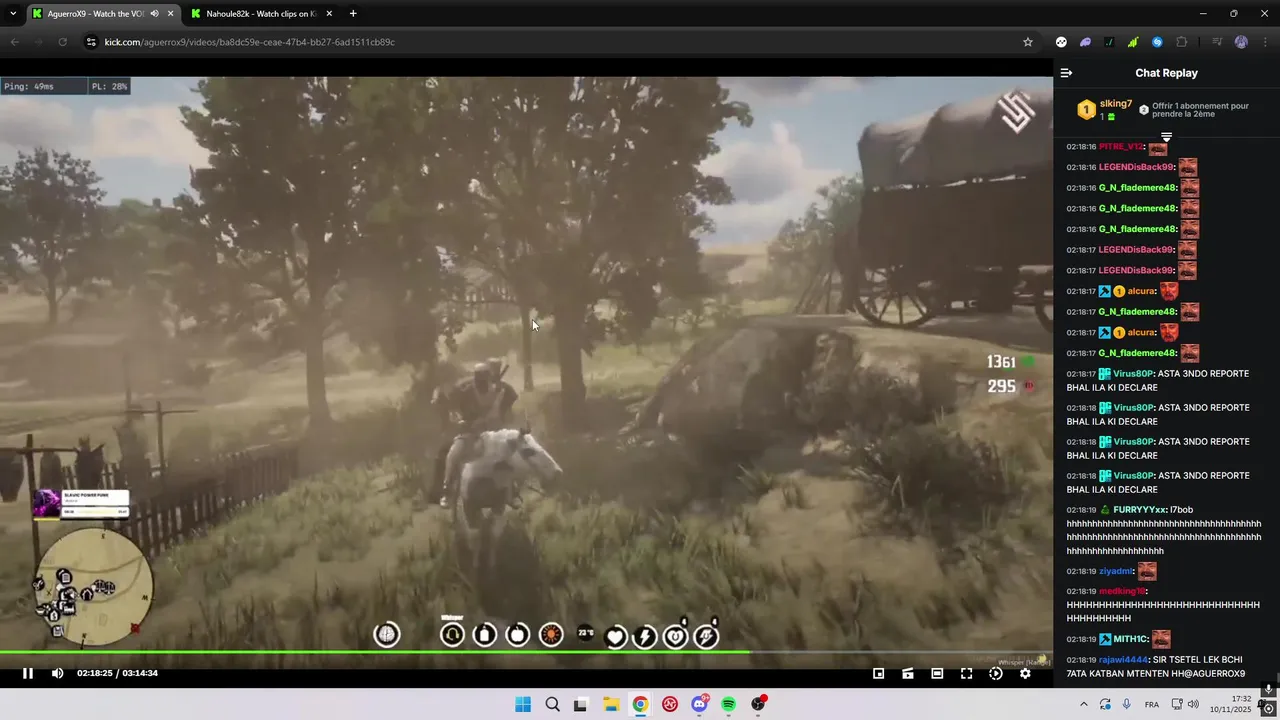
Task: Select slking7 top gifter entry
Action: pos(1105,110)
